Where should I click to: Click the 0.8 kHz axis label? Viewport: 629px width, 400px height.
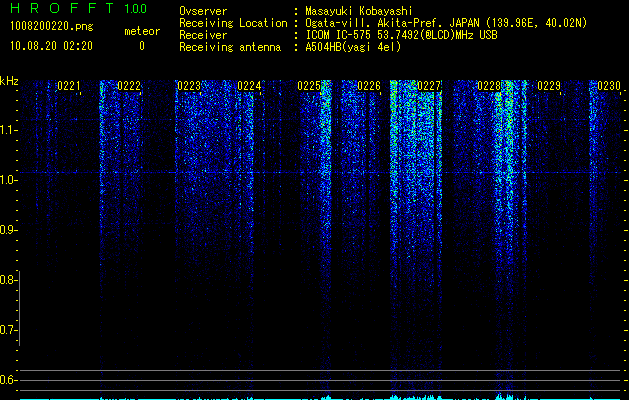coord(7,280)
